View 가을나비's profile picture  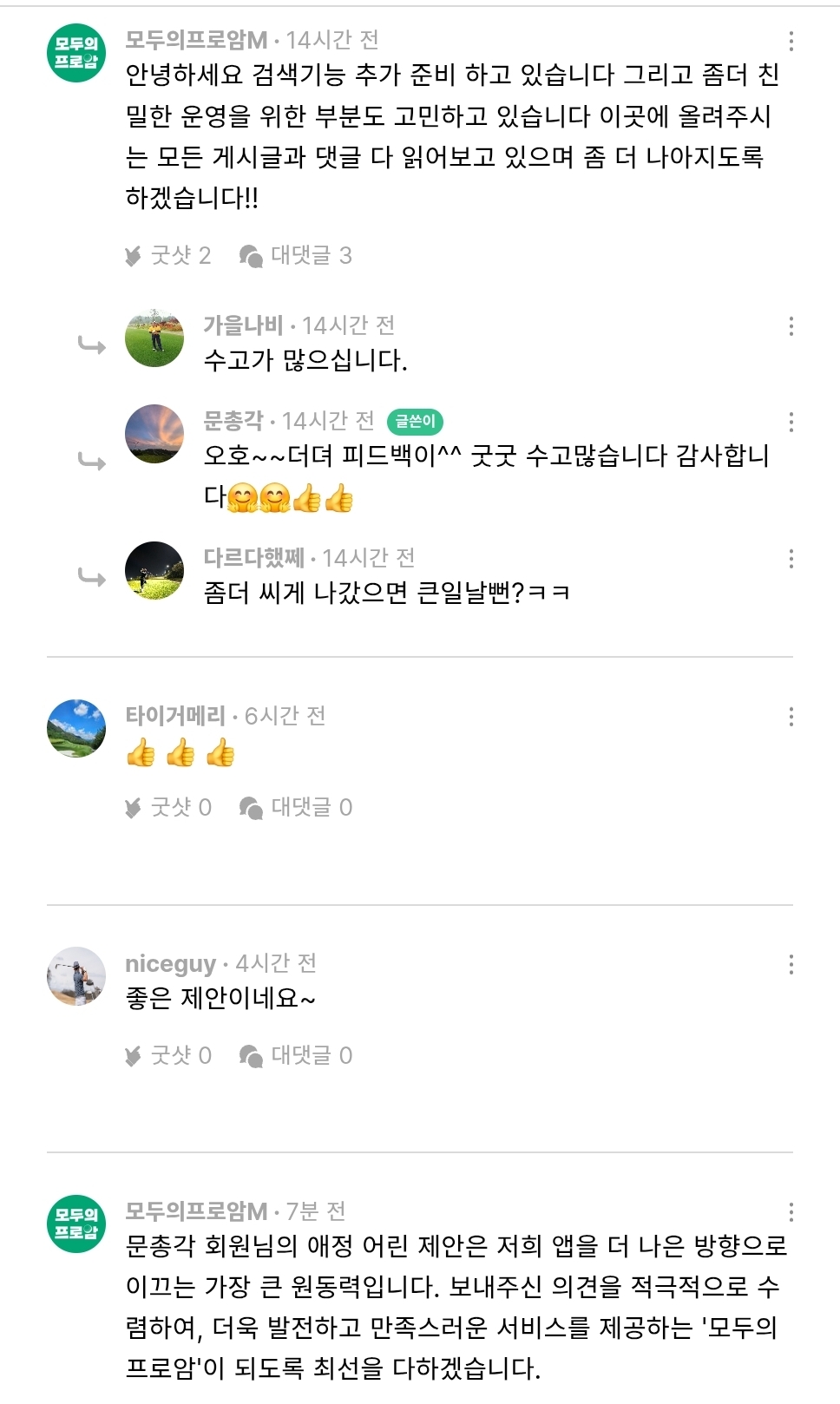154,338
